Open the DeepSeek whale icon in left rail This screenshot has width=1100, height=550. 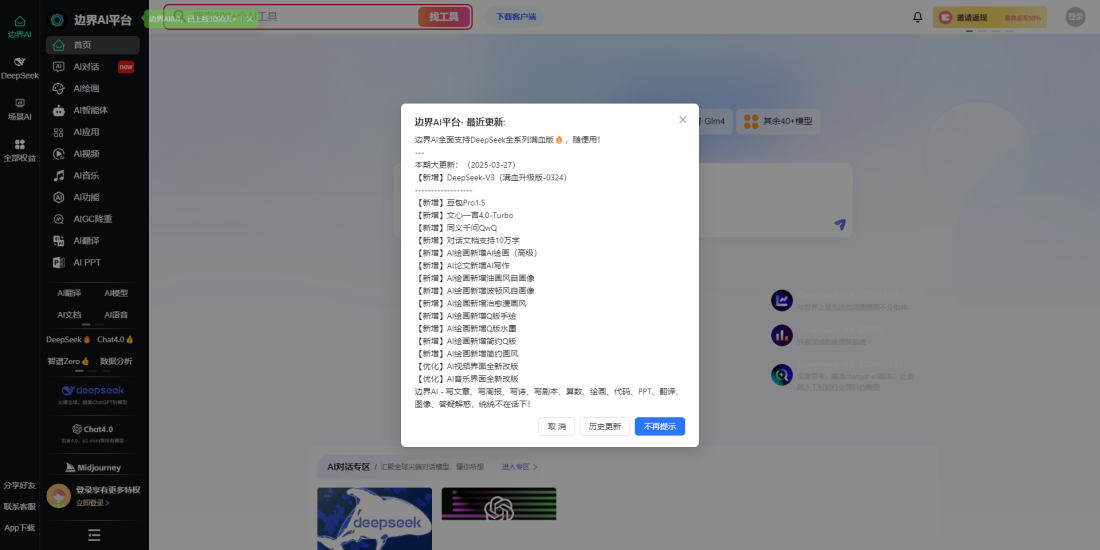(20, 62)
